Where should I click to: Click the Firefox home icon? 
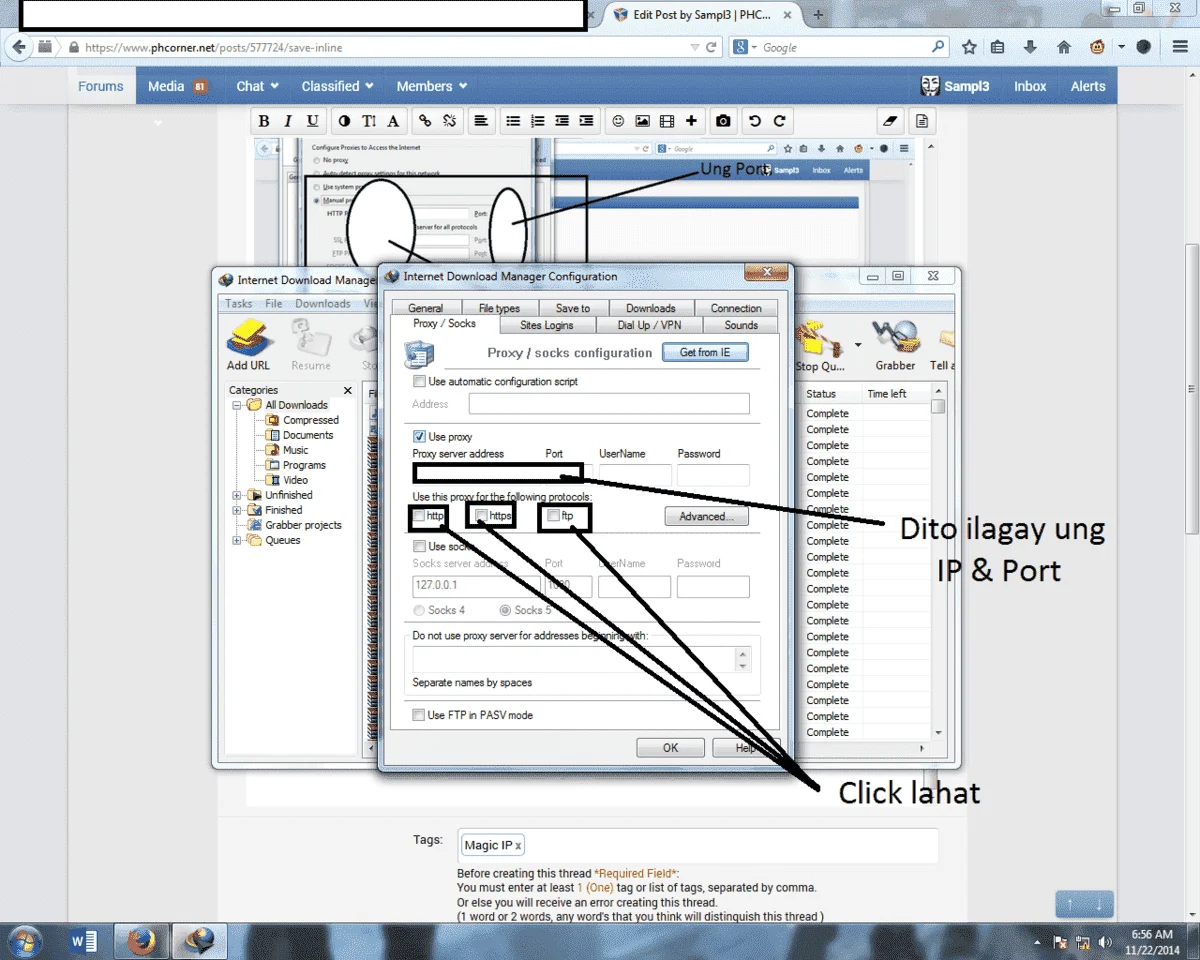coord(1064,47)
